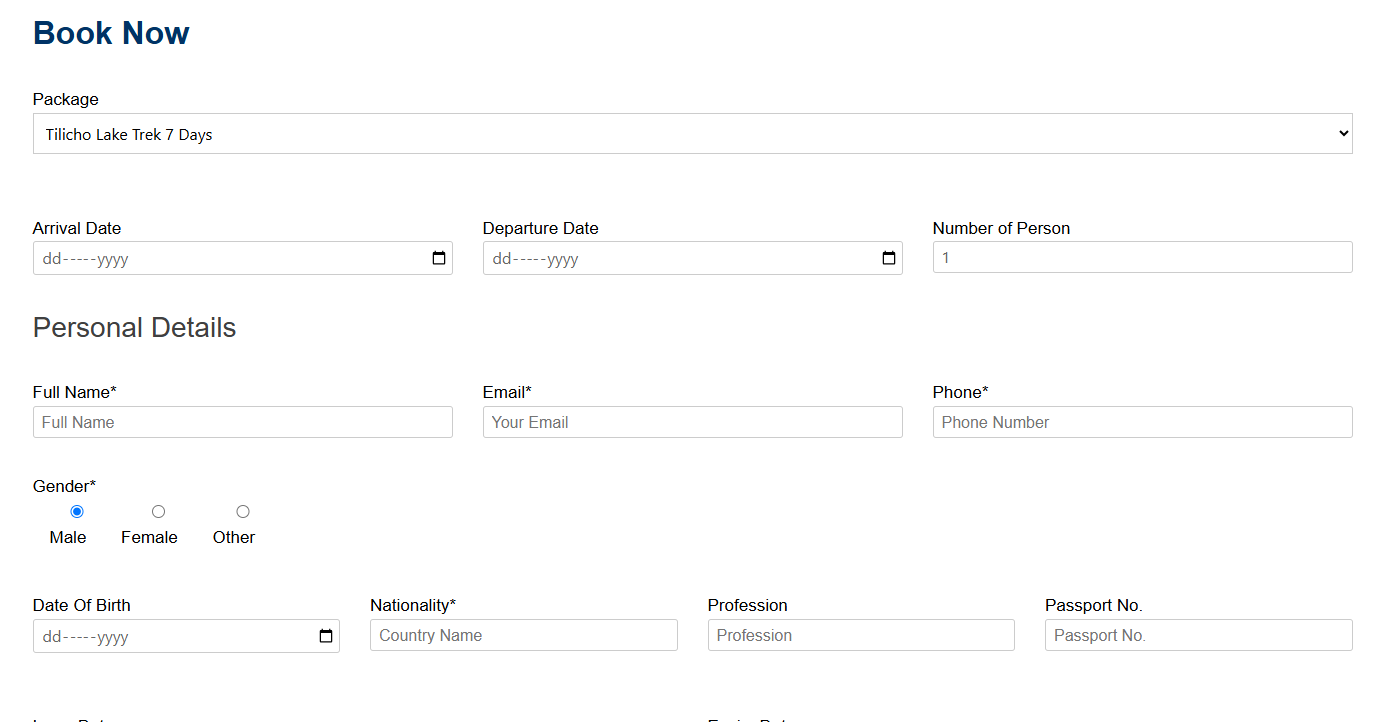Select the Other gender radio button

click(243, 512)
